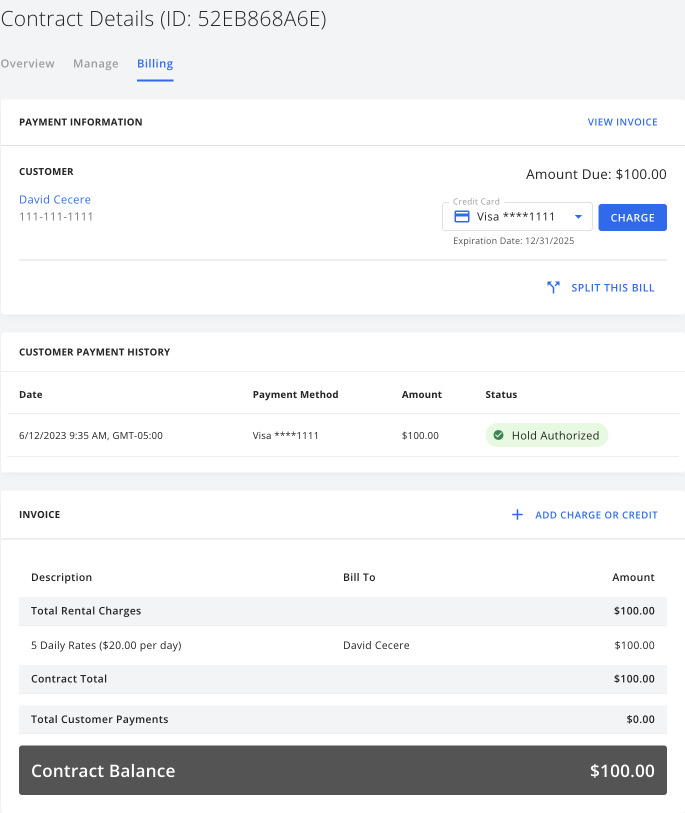This screenshot has width=685, height=813.
Task: Click the Contract Details (ID: 52EB868A6E) title
Action: 163,19
